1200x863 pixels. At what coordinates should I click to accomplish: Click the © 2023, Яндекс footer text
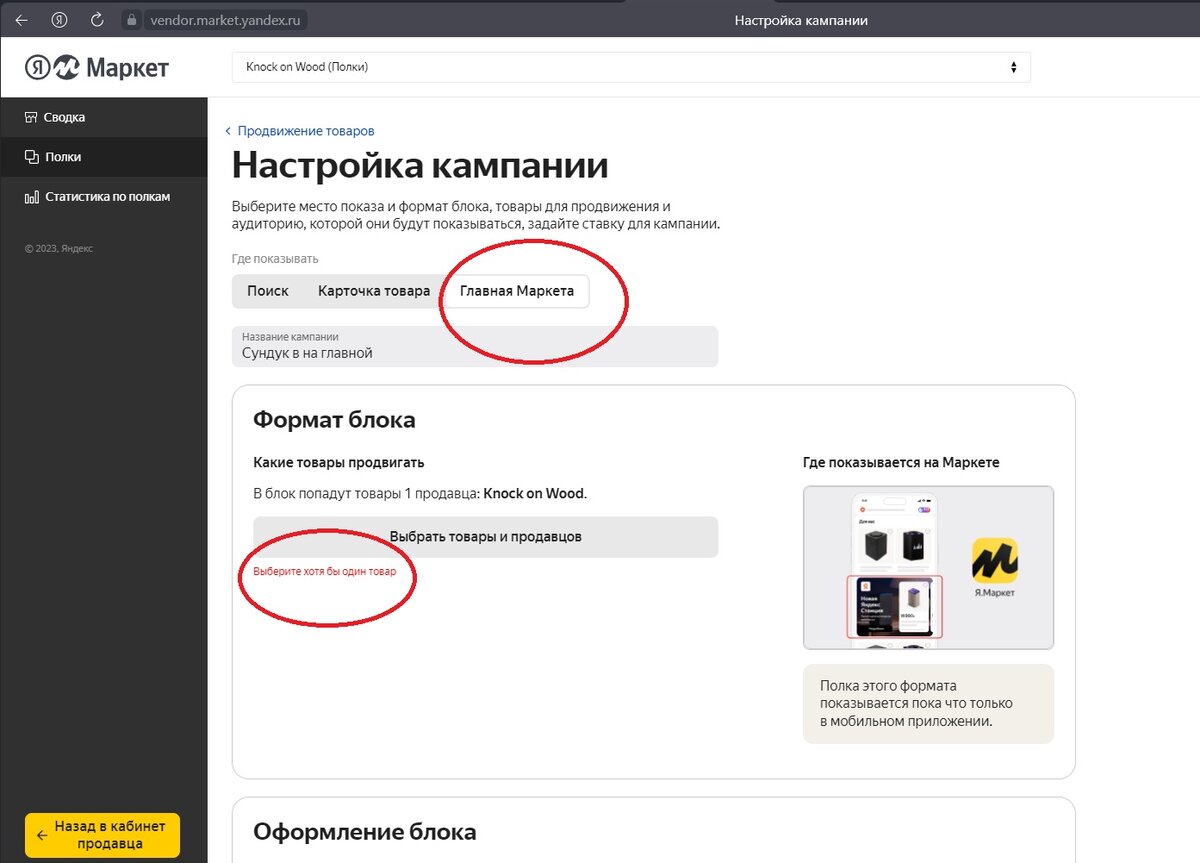coord(58,249)
